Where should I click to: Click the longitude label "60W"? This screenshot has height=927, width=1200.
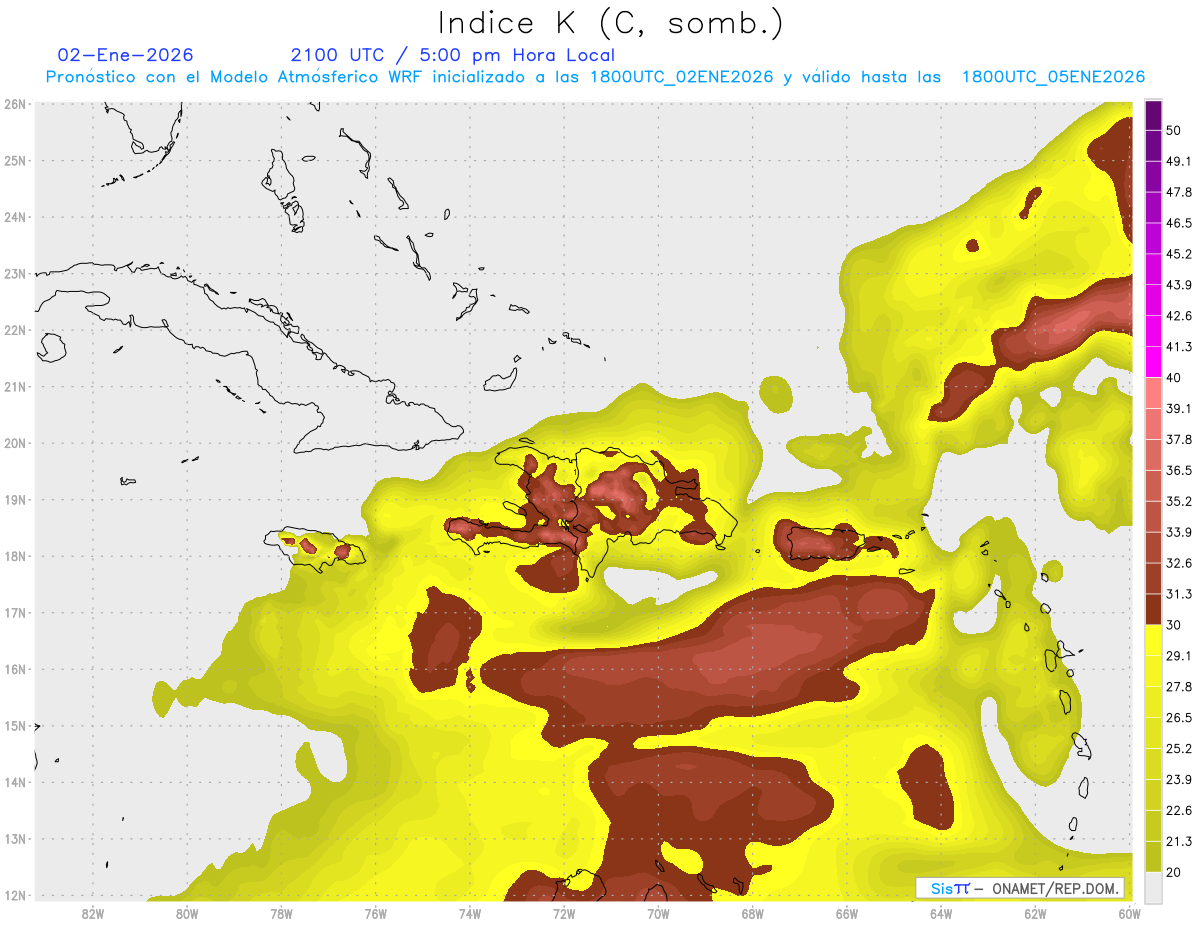tap(1130, 914)
